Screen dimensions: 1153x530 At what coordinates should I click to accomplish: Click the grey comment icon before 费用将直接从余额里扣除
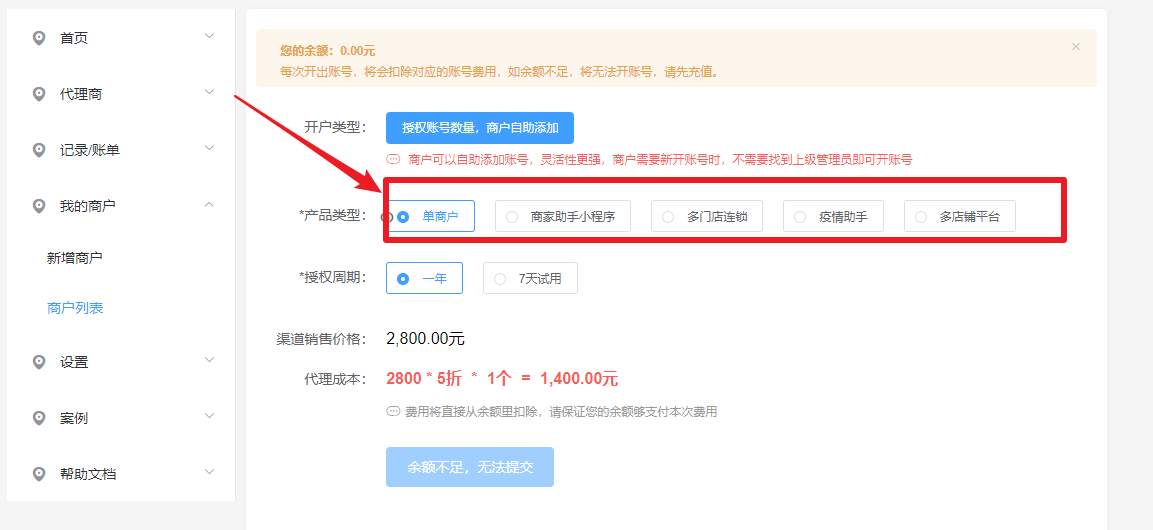coord(393,411)
